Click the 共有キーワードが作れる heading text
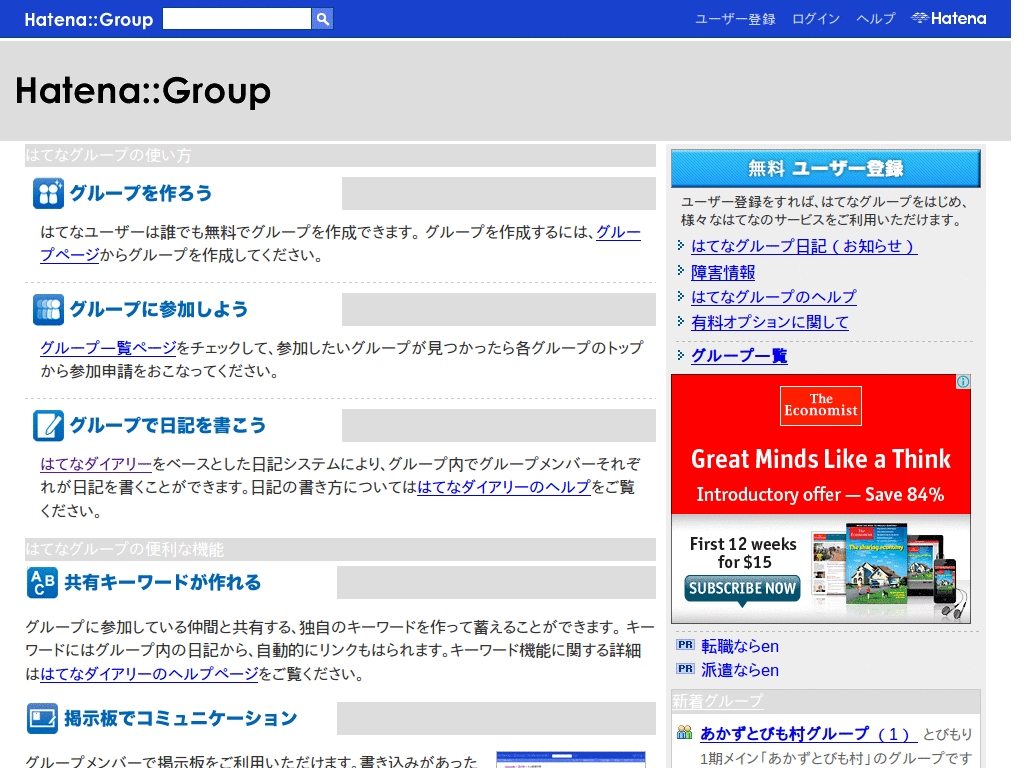Screen dimensions: 1024x768 (x=163, y=583)
